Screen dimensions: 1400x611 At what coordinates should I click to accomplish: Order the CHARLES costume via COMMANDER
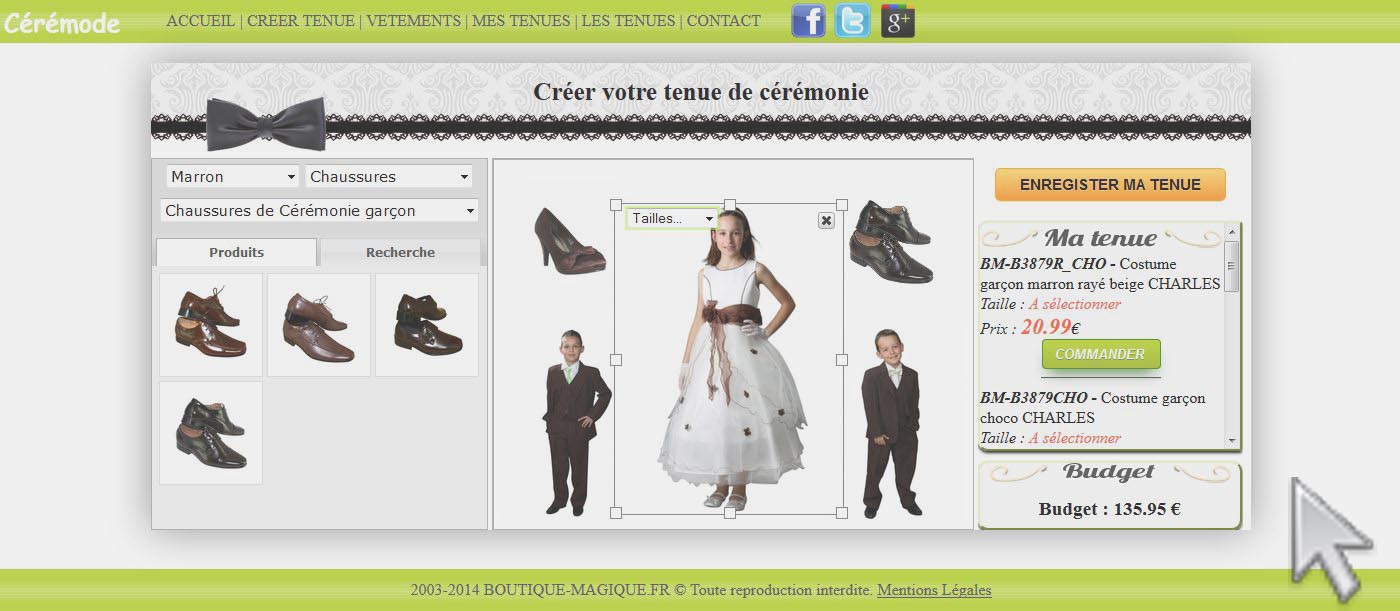pyautogui.click(x=1100, y=353)
